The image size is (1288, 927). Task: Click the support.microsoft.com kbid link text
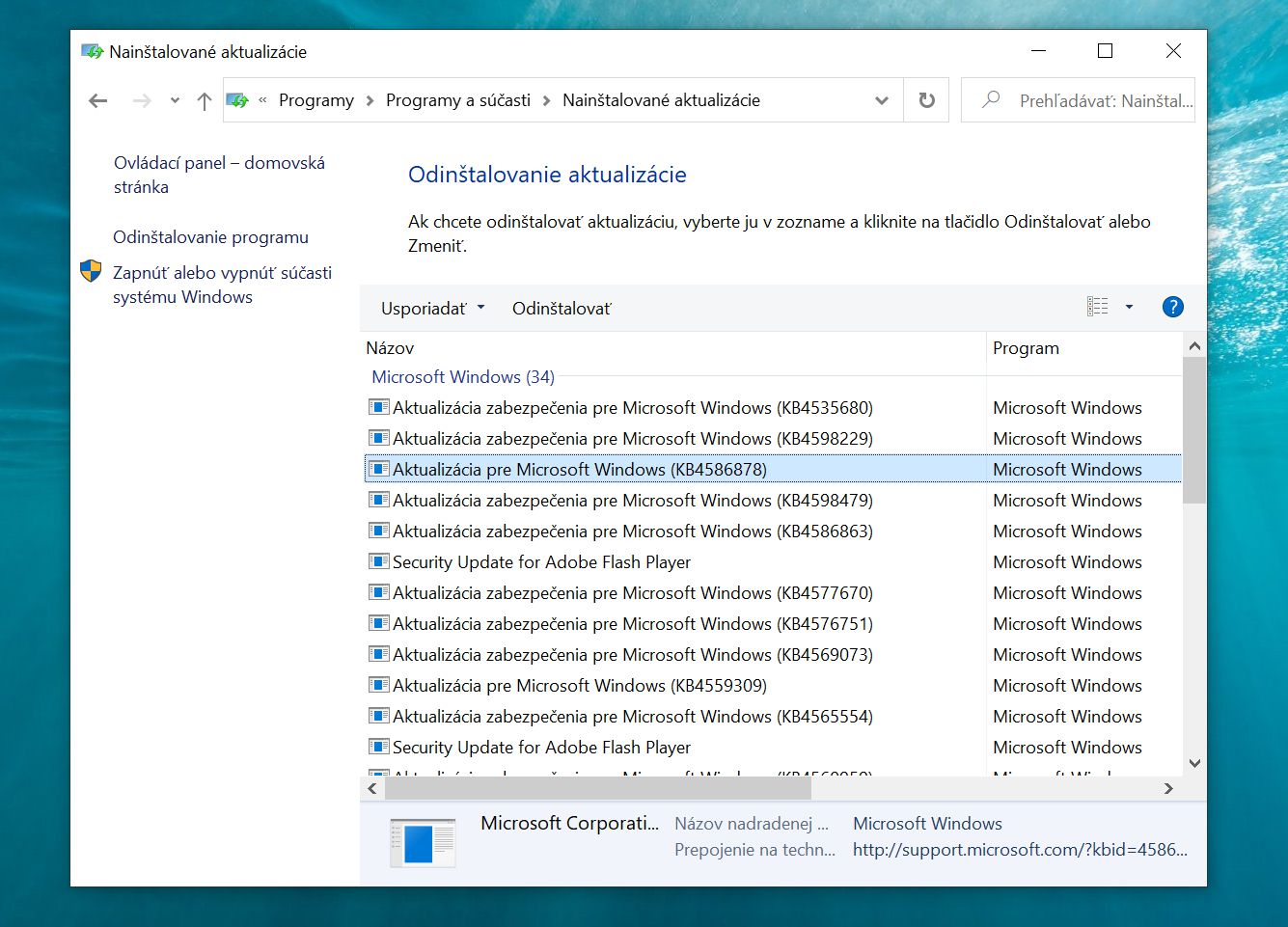click(x=1020, y=850)
